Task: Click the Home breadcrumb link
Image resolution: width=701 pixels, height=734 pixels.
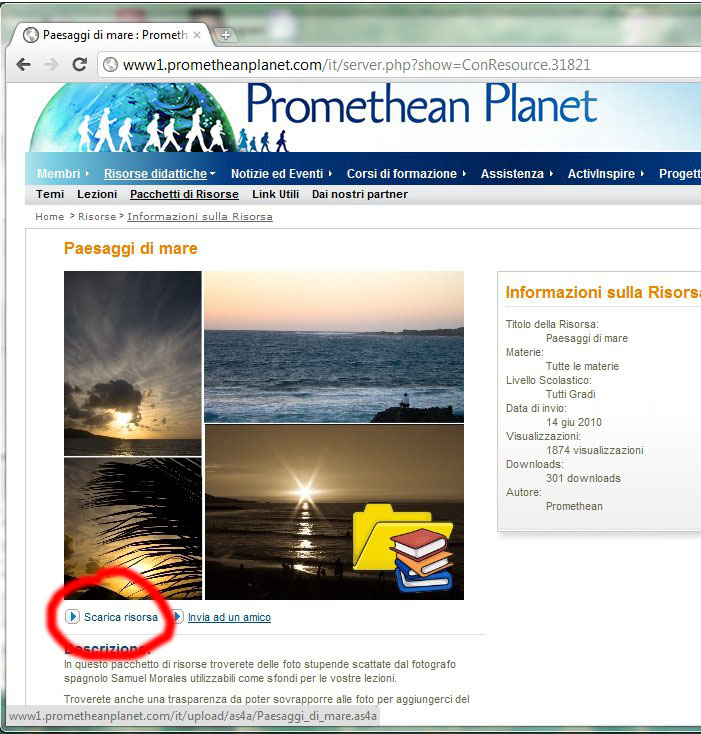Action: 50,216
